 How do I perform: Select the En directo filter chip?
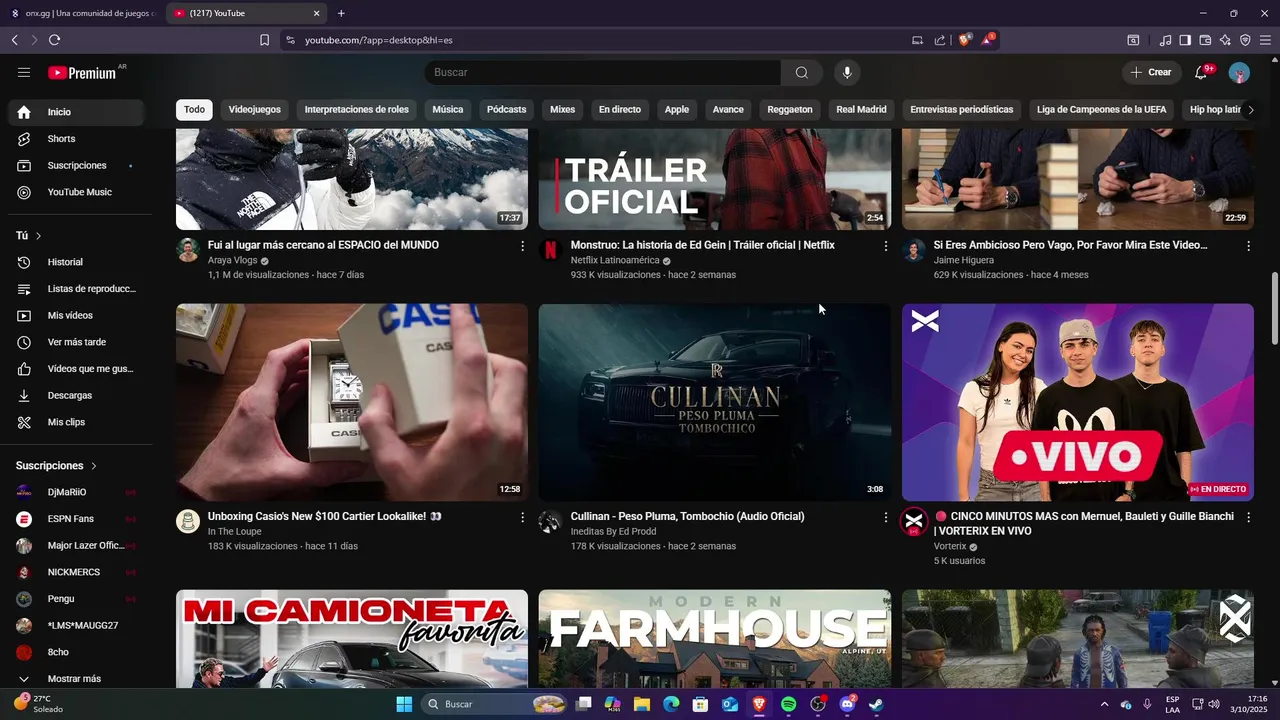click(x=620, y=110)
